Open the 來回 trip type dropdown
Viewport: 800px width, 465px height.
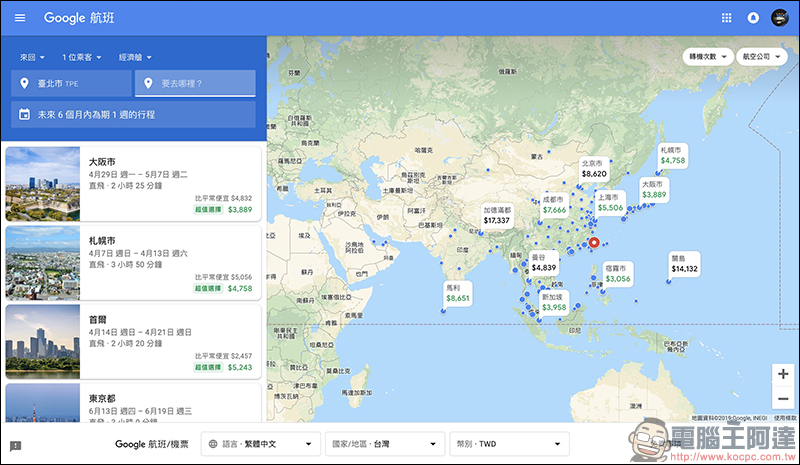(x=32, y=57)
